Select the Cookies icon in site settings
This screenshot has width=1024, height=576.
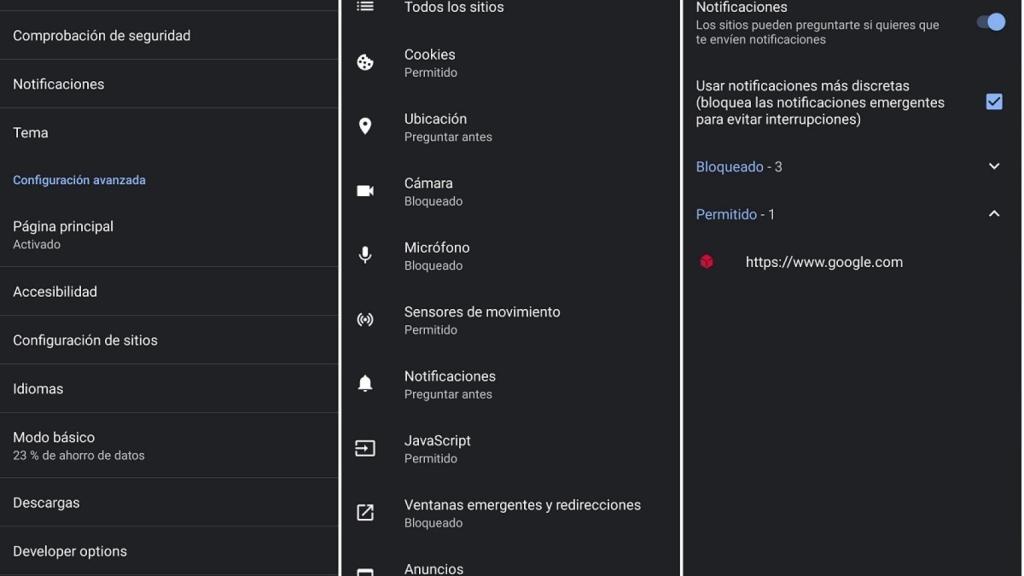tap(365, 61)
